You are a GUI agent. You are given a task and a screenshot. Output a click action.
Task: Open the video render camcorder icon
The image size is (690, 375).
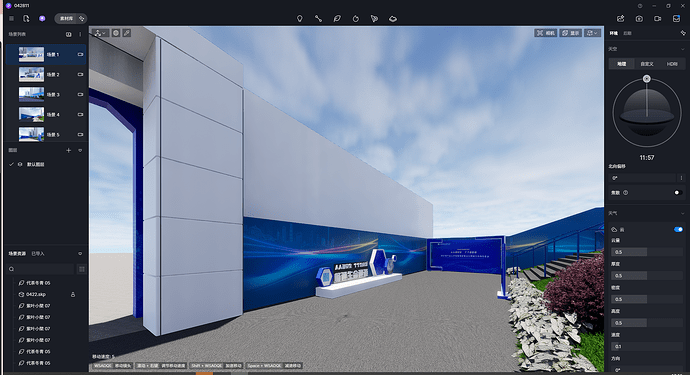tap(657, 18)
